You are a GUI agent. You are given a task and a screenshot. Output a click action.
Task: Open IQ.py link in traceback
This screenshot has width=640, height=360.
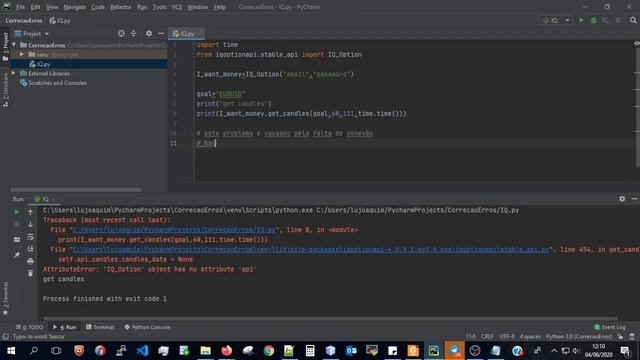pos(174,230)
